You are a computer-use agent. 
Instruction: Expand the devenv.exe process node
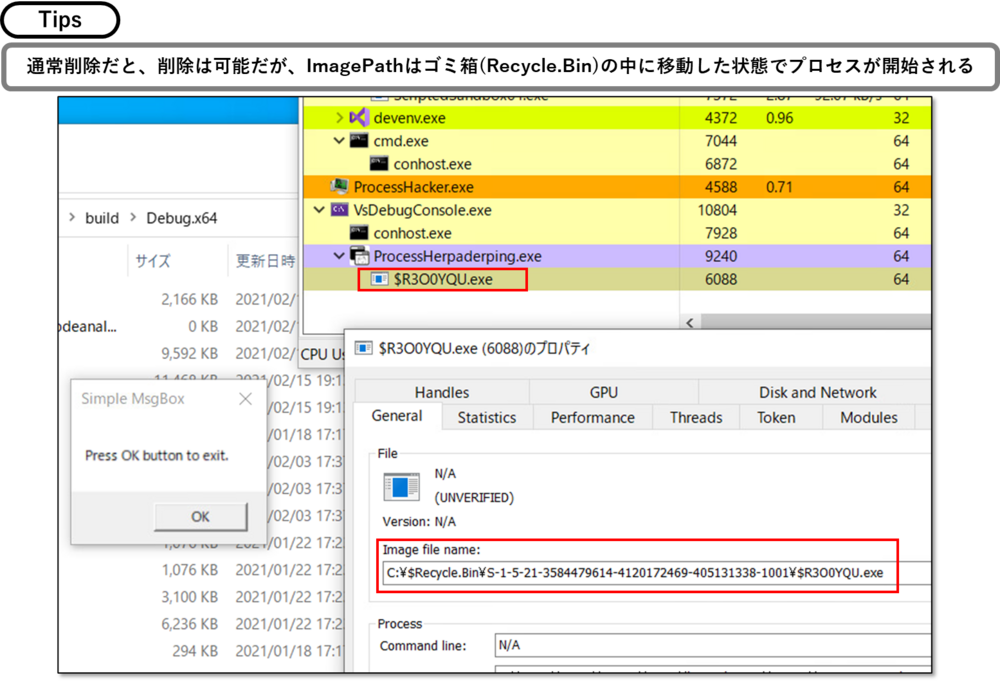tap(339, 118)
